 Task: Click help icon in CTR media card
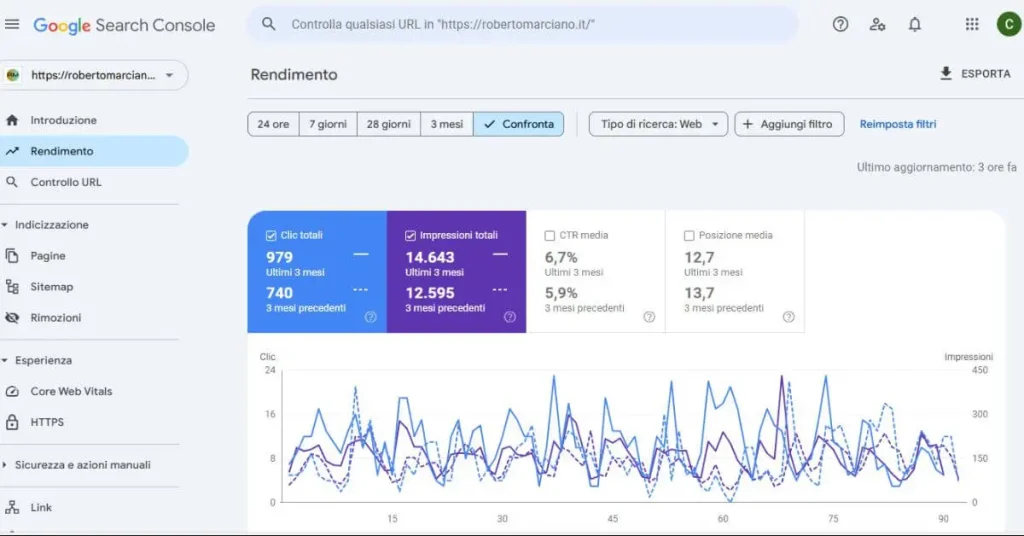coord(649,317)
